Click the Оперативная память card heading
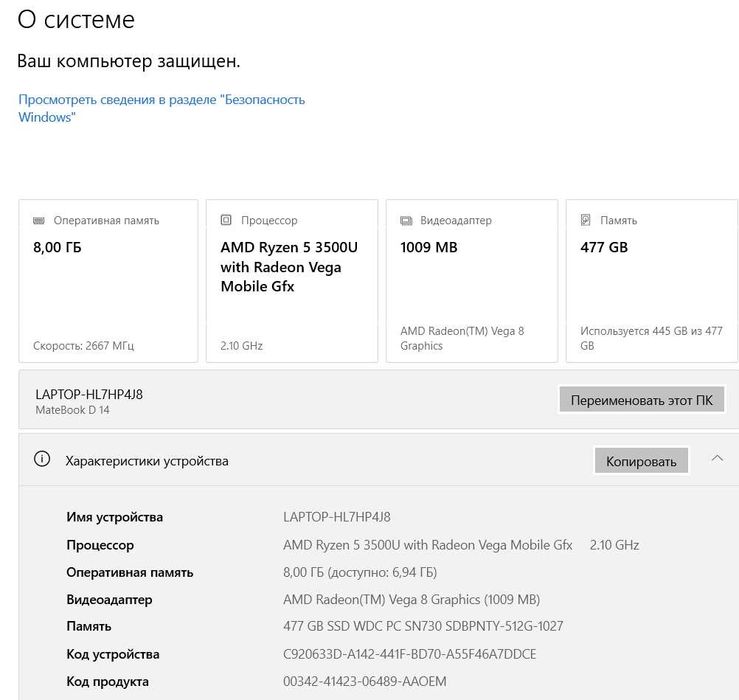739x700 pixels. [x=106, y=220]
